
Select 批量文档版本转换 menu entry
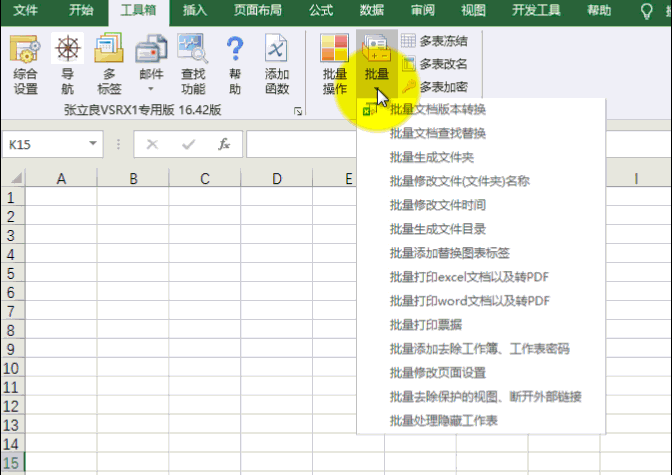click(x=438, y=110)
